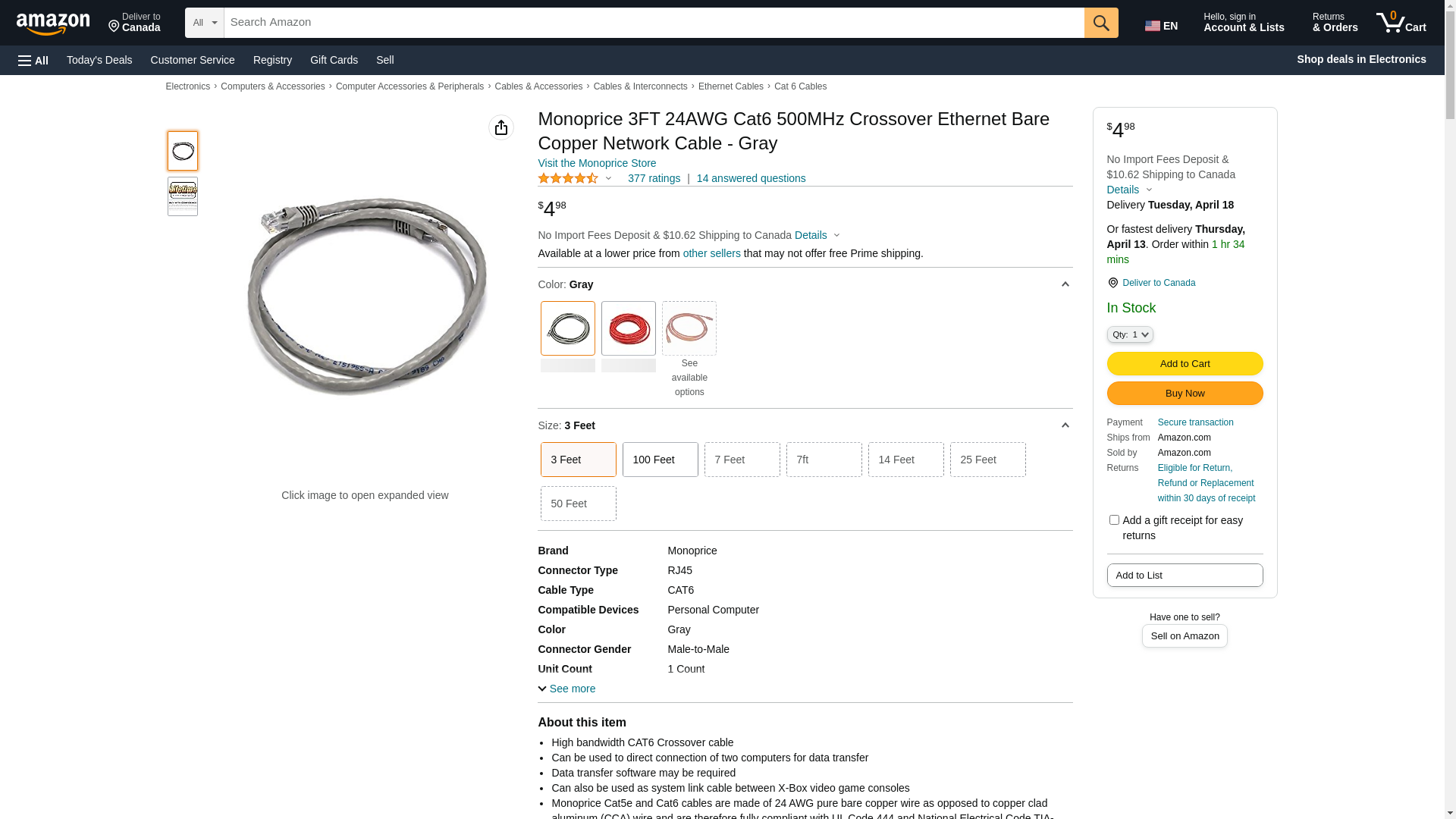Expand See more product details
Screen dimensions: 1456x819
[566, 689]
